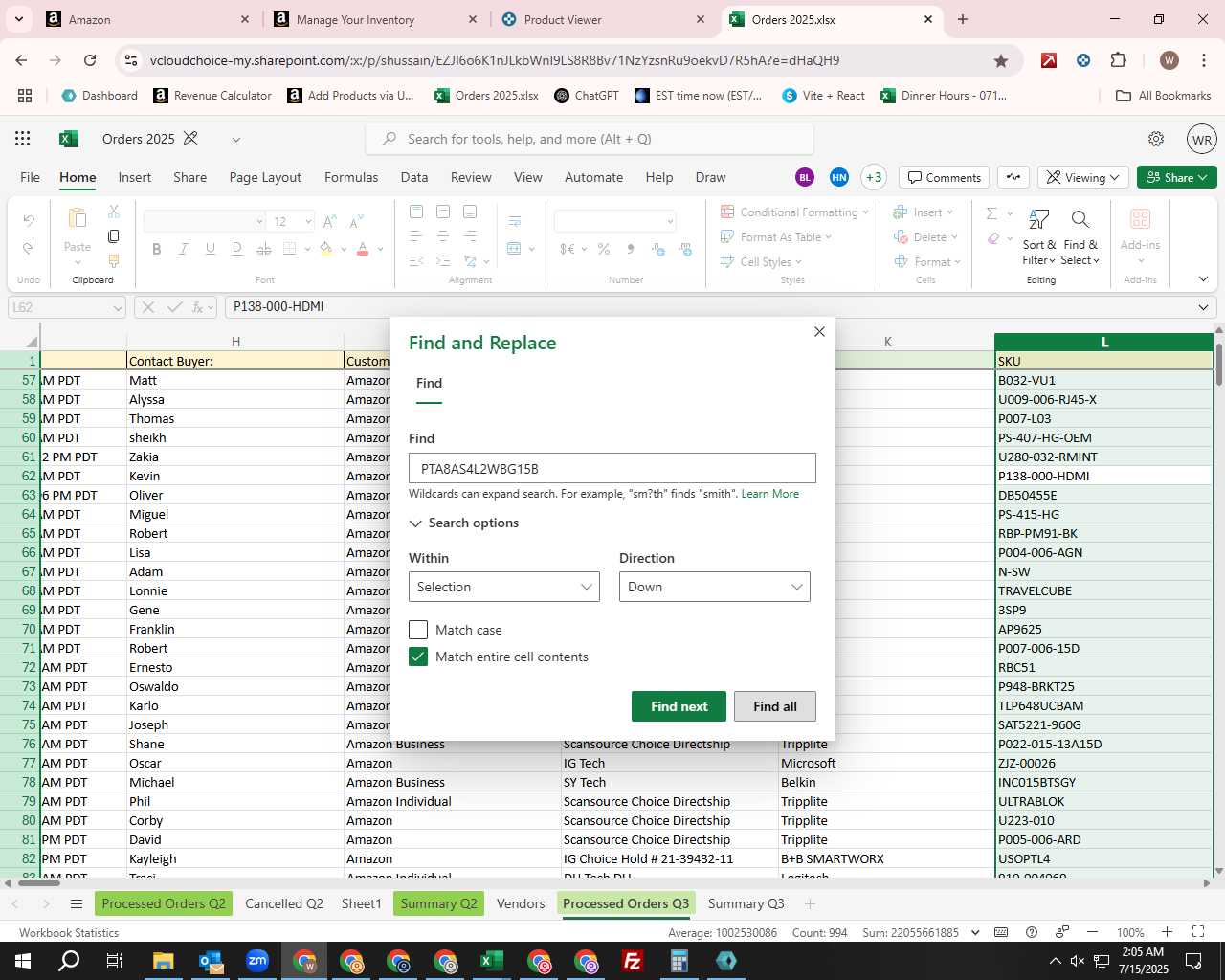
Task: Open the Excel app launcher waffle icon
Action: pyautogui.click(x=23, y=139)
